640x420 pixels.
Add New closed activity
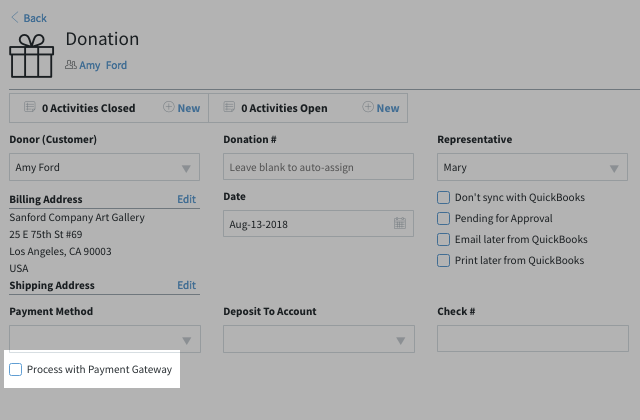point(189,108)
